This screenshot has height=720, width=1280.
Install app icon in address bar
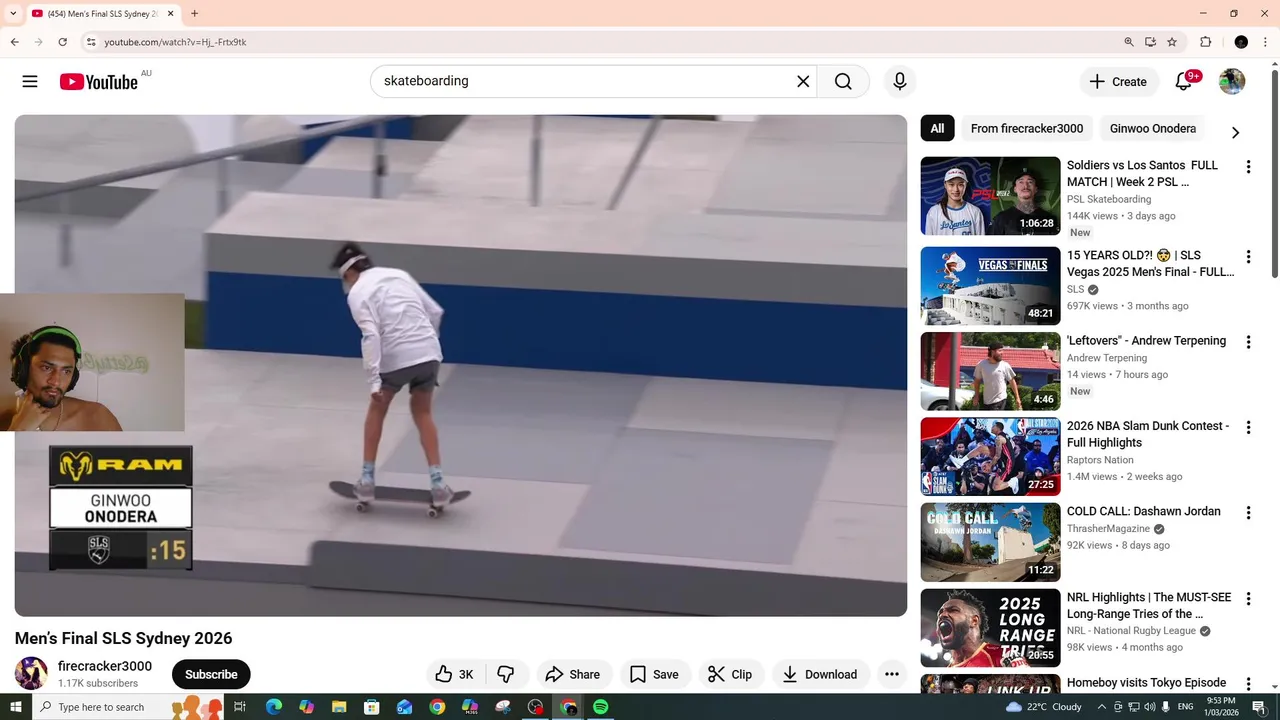click(x=1151, y=42)
